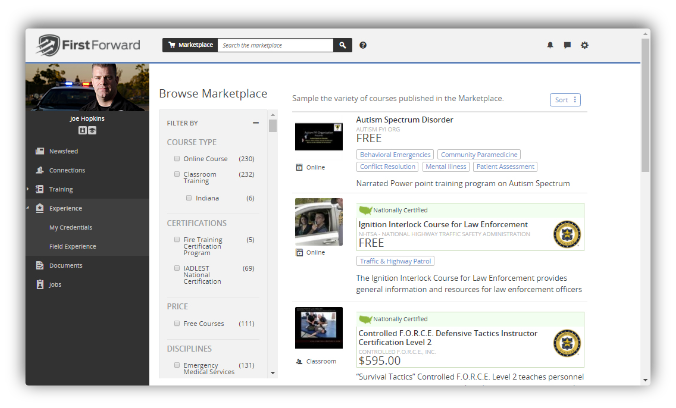The image size is (676, 408).
Task: Click the main page scrollbar thumb
Action: click(x=645, y=106)
